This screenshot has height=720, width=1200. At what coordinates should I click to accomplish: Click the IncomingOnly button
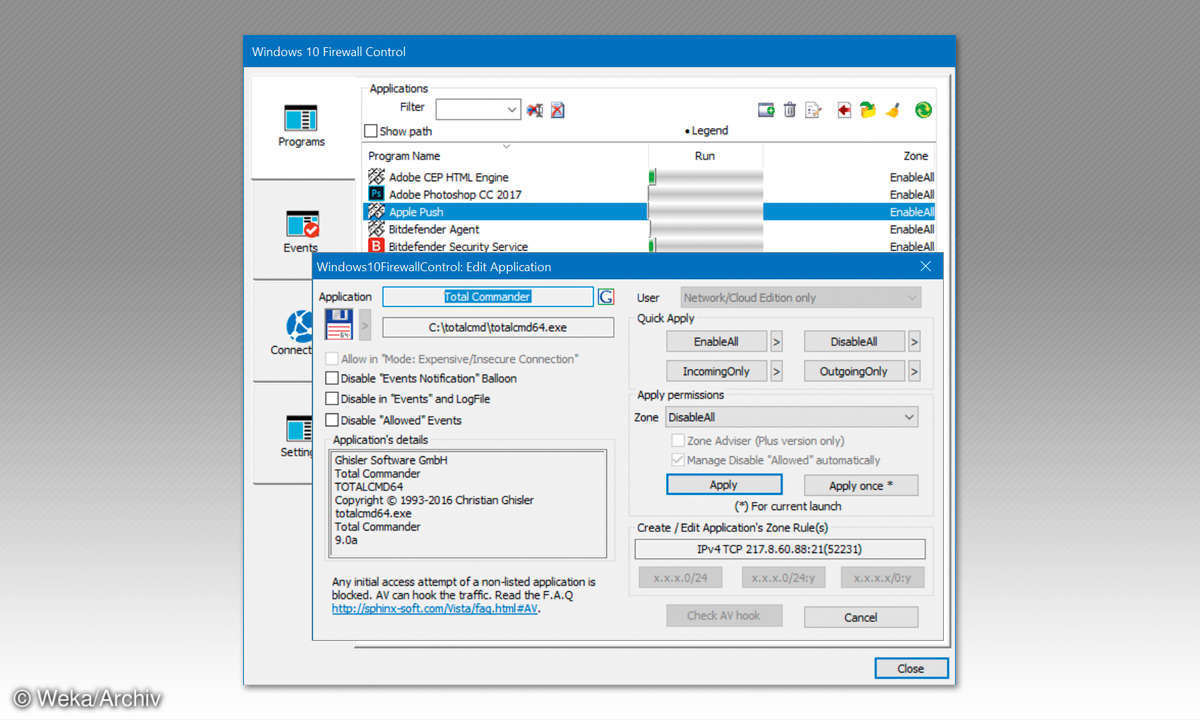[x=716, y=371]
